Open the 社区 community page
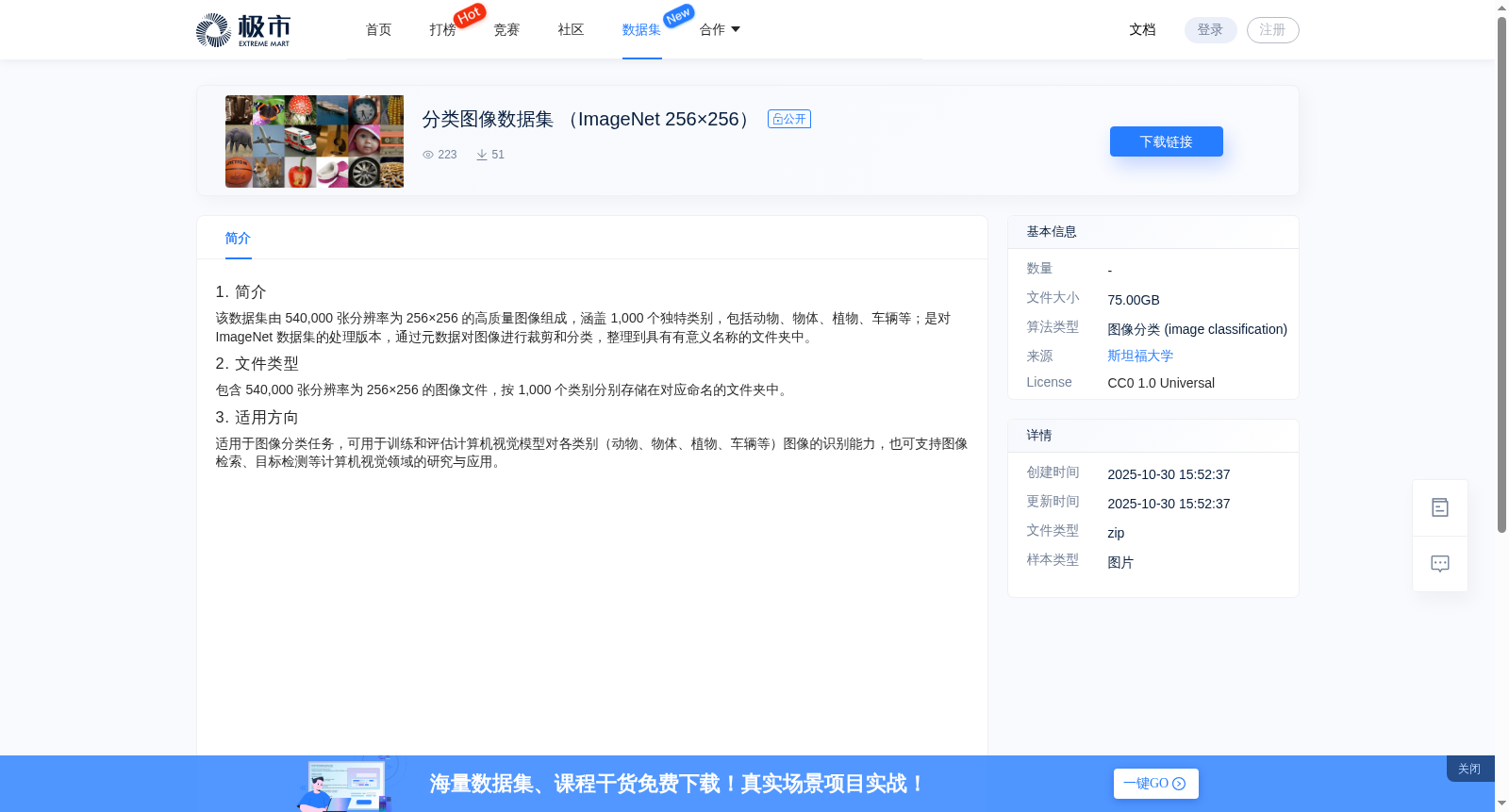This screenshot has width=1509, height=812. pyautogui.click(x=571, y=30)
